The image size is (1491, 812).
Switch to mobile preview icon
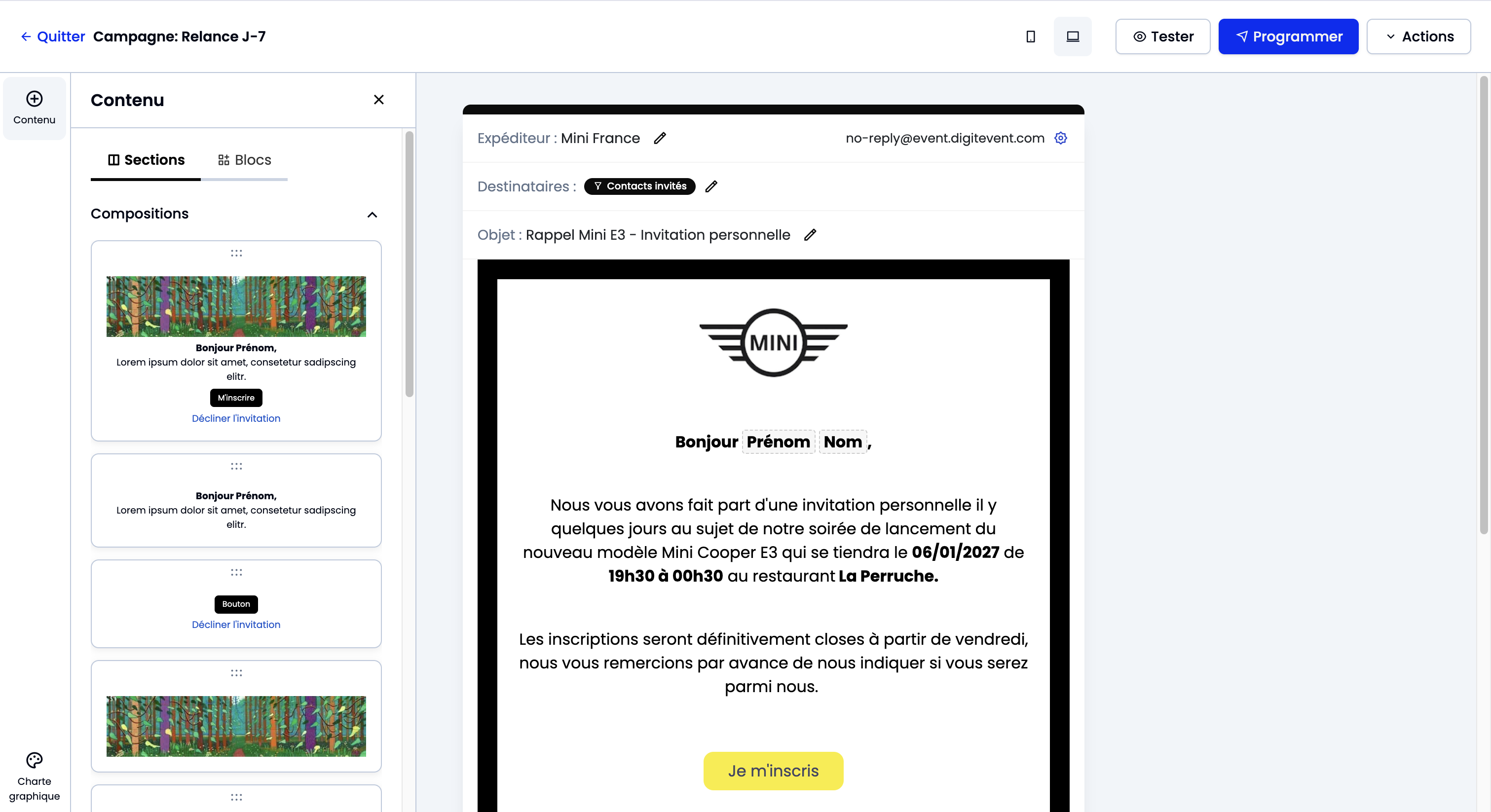pos(1030,37)
